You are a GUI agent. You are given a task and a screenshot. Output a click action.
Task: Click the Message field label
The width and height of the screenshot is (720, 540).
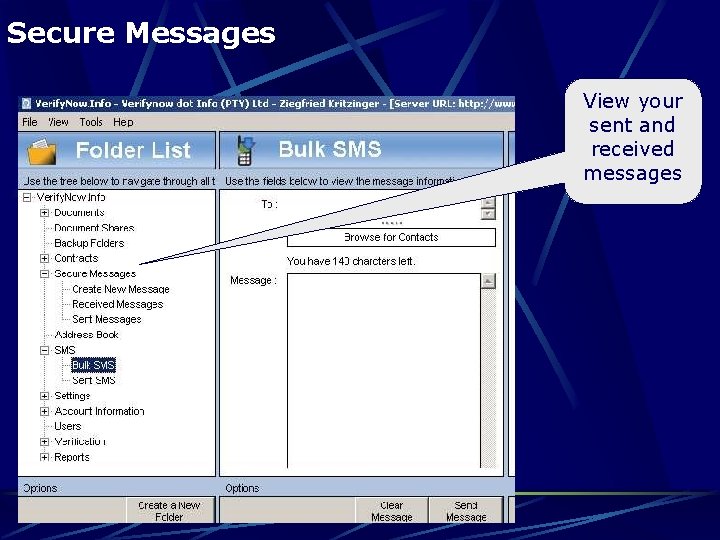coord(253,280)
